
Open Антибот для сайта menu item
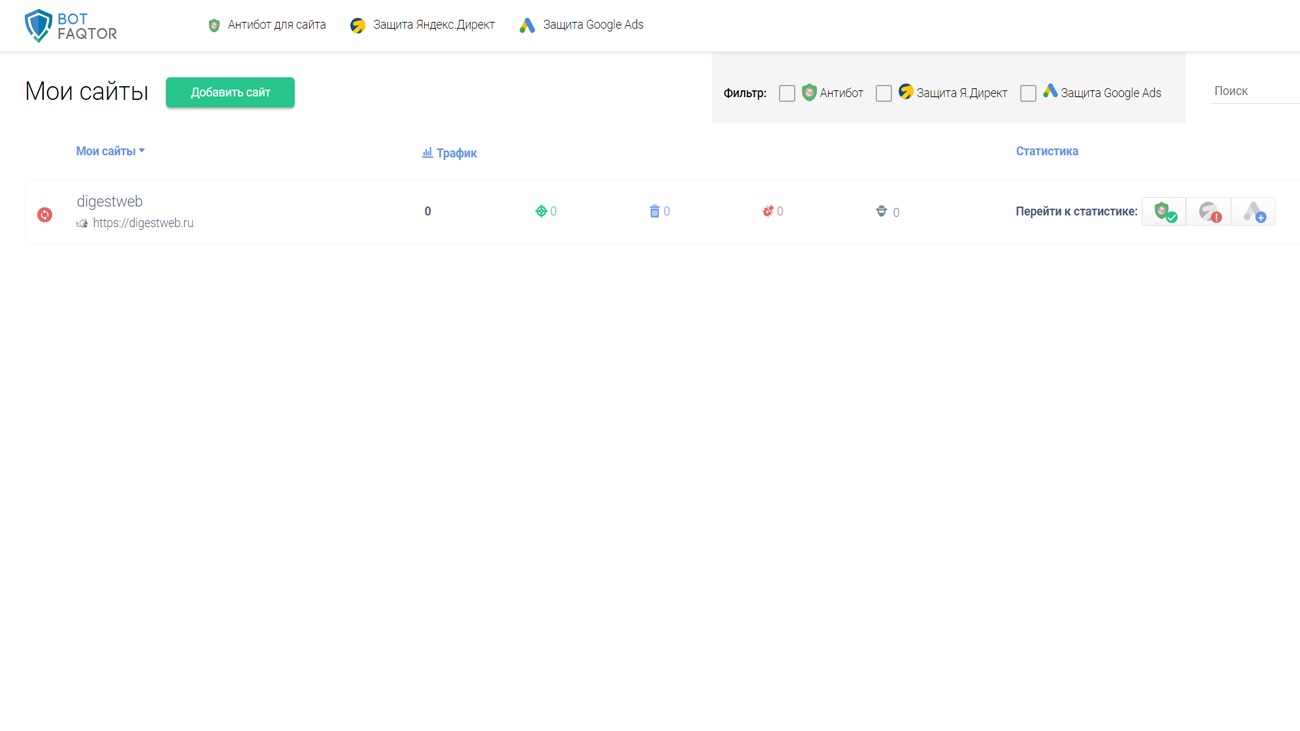[266, 25]
